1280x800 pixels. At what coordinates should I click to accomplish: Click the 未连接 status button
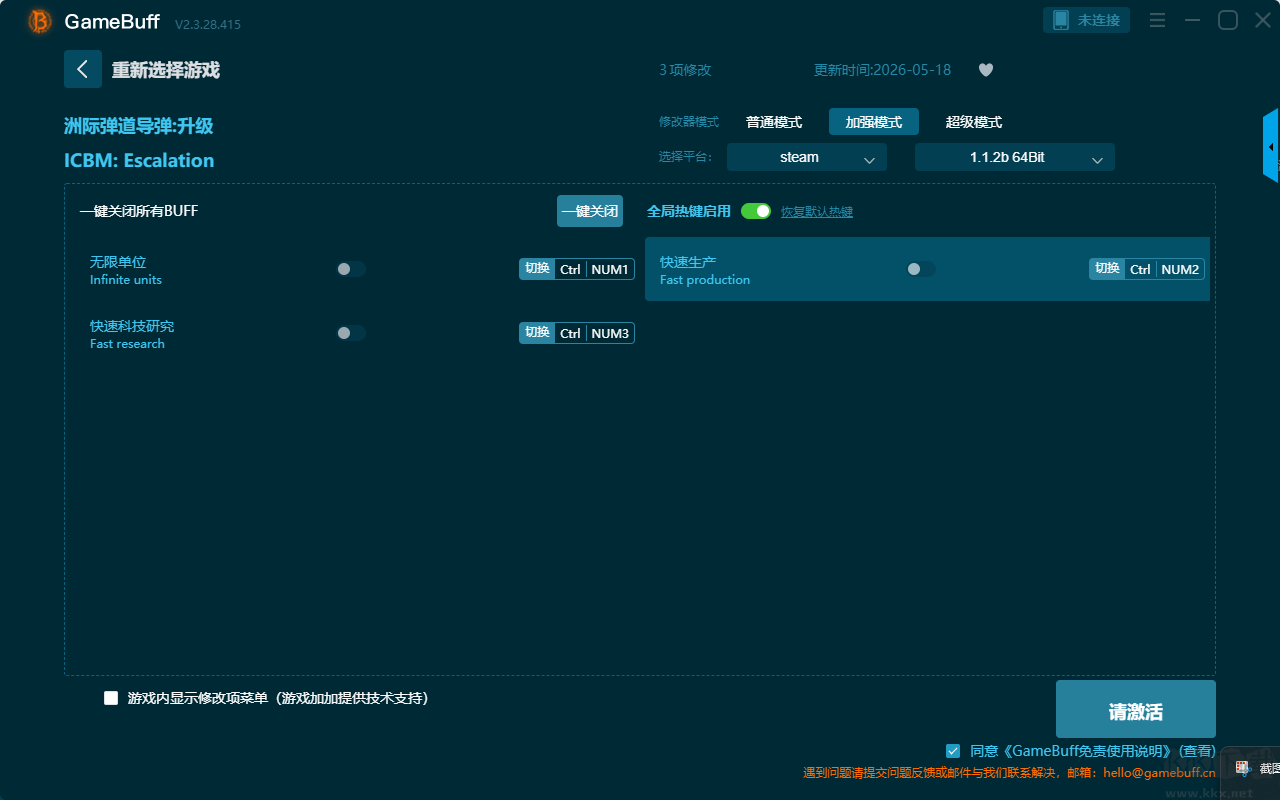click(x=1087, y=20)
